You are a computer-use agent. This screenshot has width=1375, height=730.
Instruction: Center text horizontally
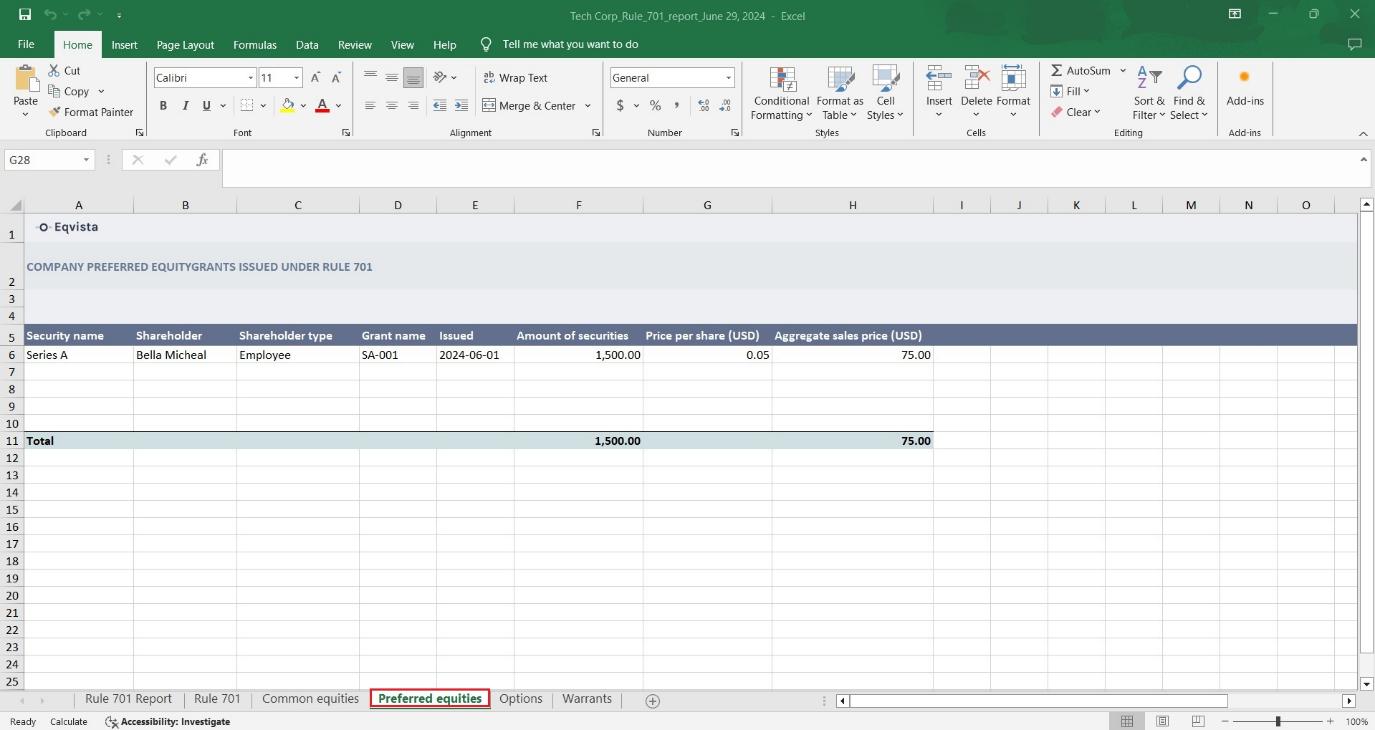coord(392,105)
